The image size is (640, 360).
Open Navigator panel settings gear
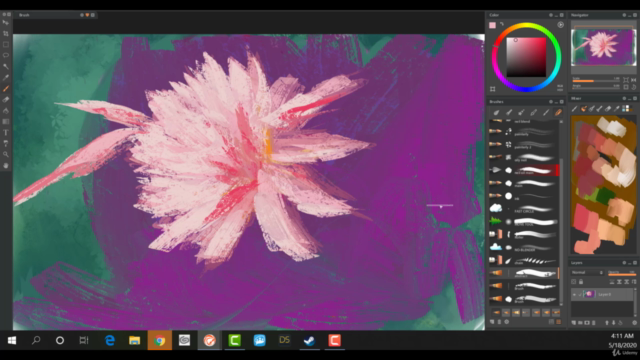[624, 15]
